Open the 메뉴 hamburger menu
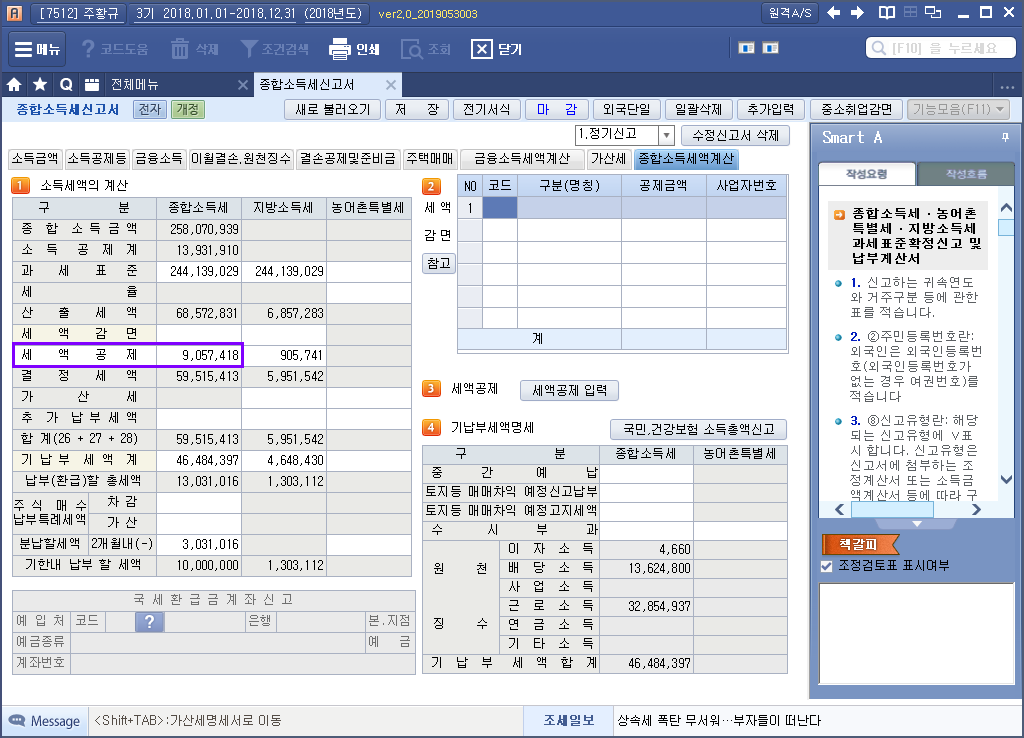Screen dimensions: 1024x738 click(x=37, y=49)
